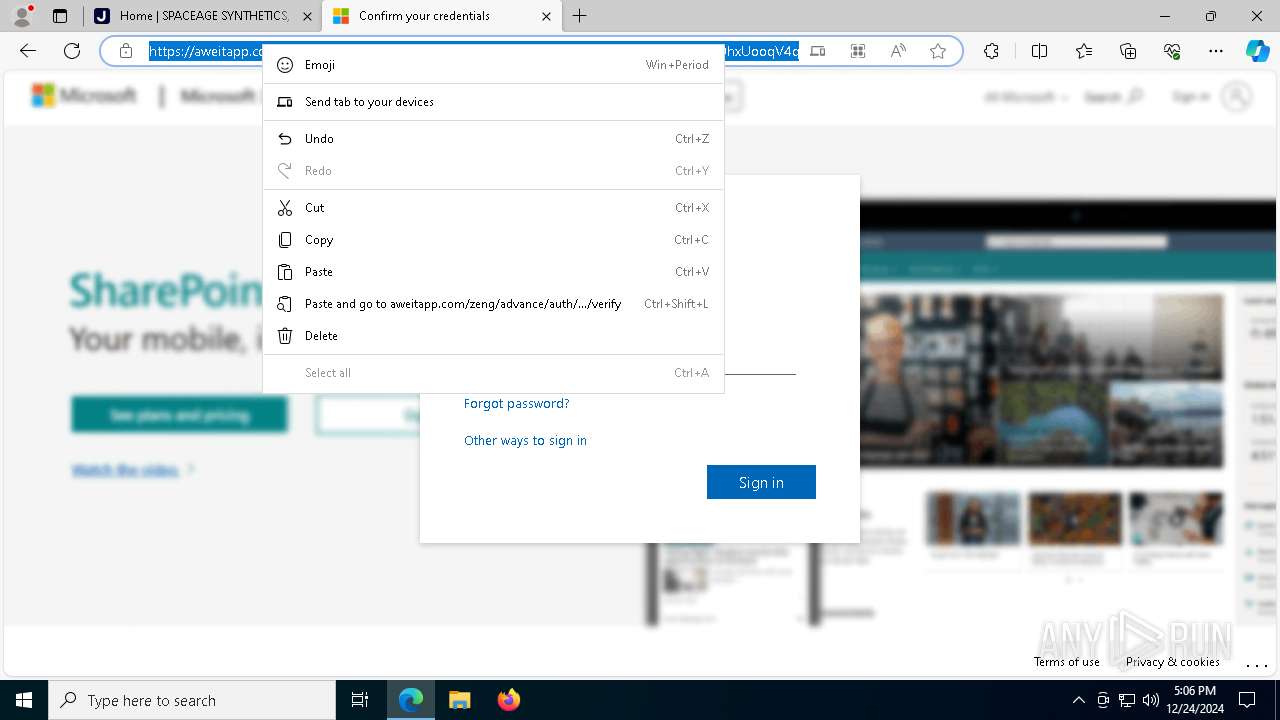Click the ellipsis beside Privacy & cookies
Image resolution: width=1280 pixels, height=720 pixels.
(x=1256, y=664)
